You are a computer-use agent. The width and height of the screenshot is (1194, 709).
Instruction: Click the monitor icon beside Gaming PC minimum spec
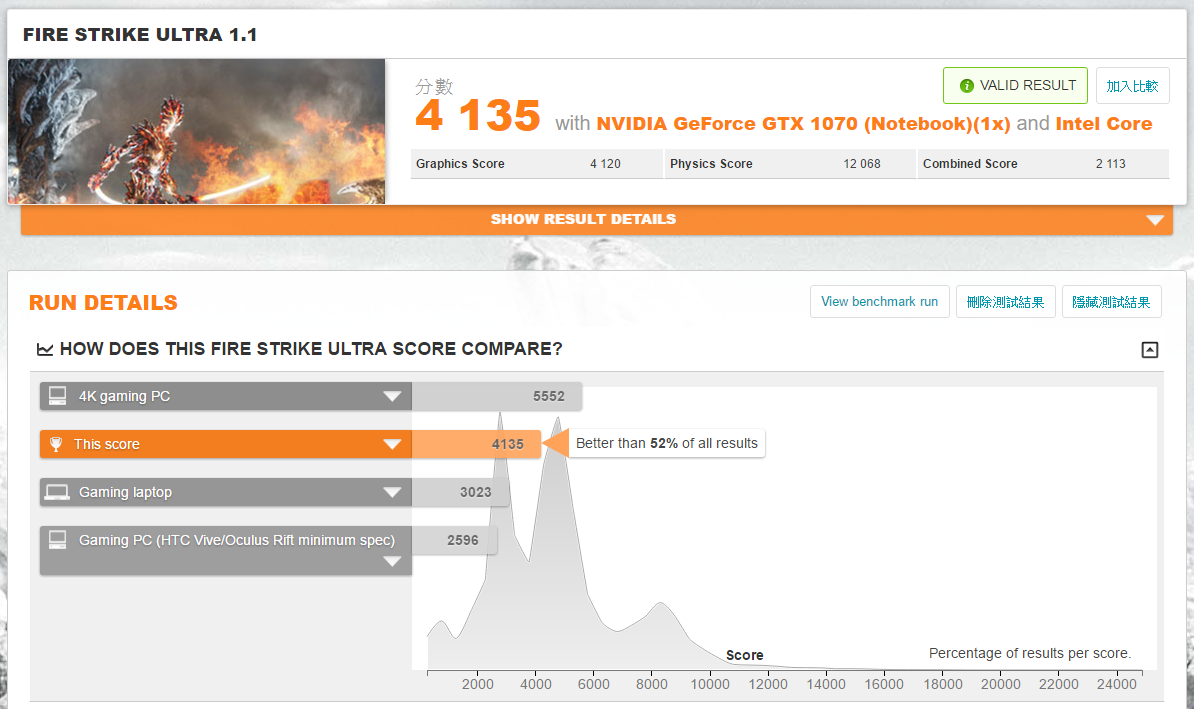click(57, 540)
